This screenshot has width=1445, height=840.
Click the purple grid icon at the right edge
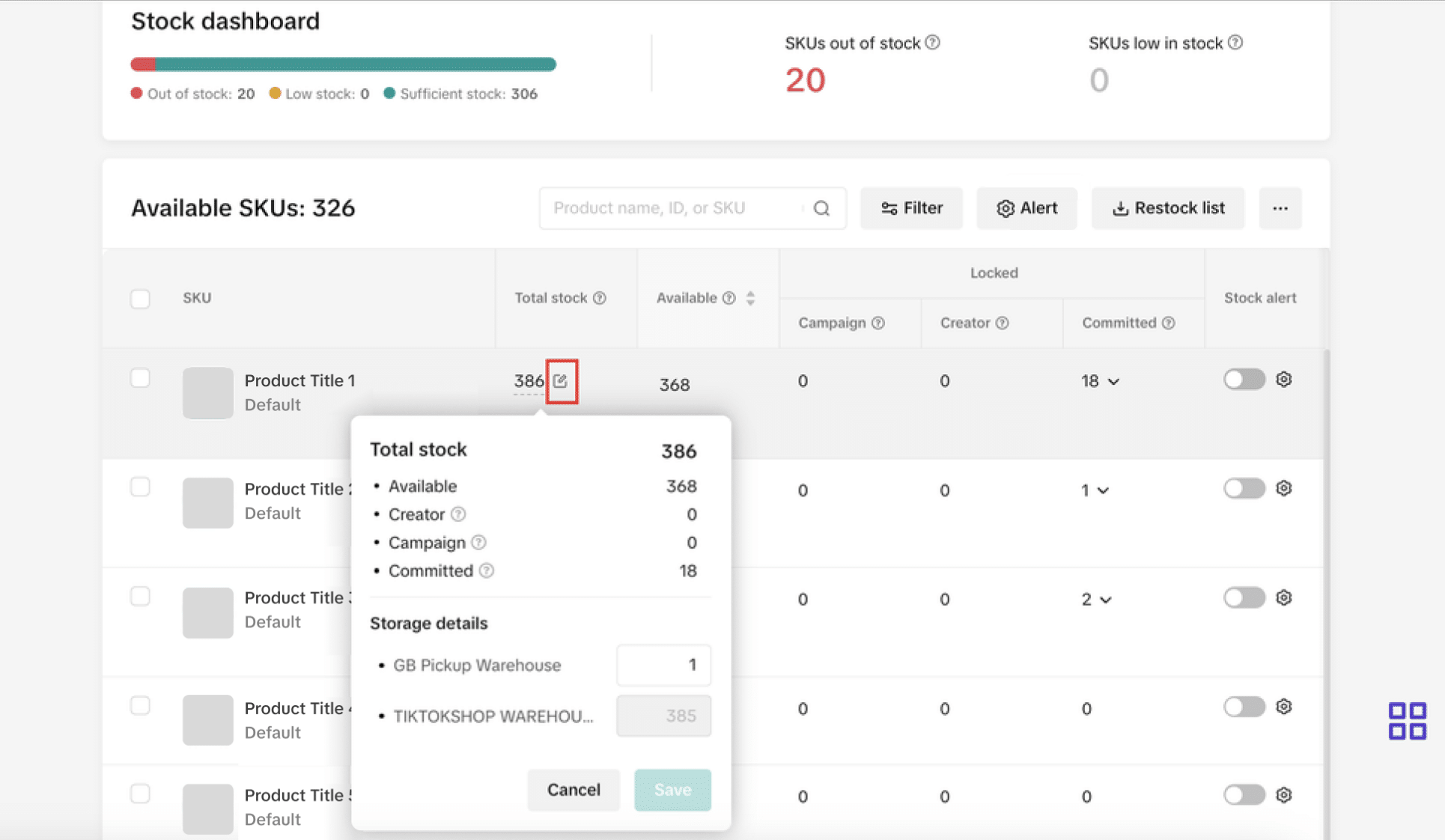(1407, 720)
